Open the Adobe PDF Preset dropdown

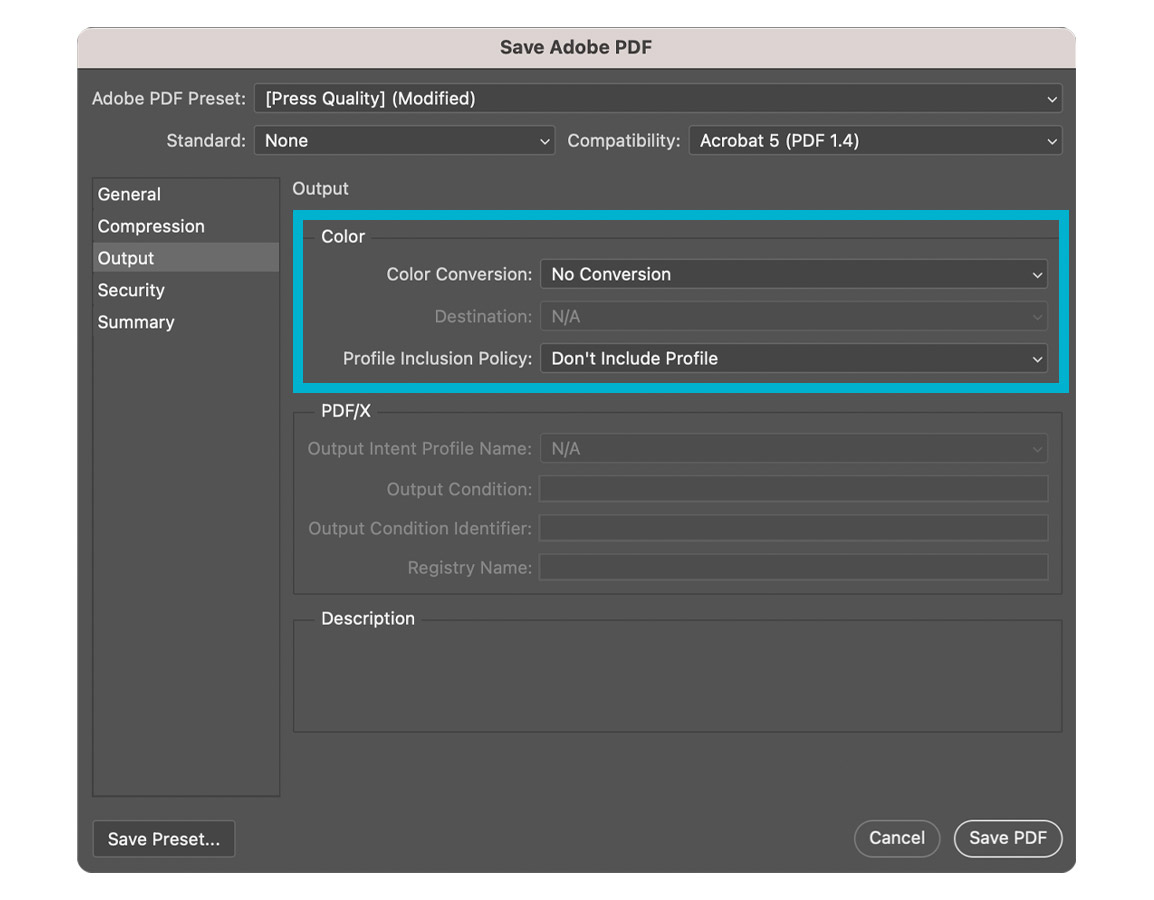point(657,99)
